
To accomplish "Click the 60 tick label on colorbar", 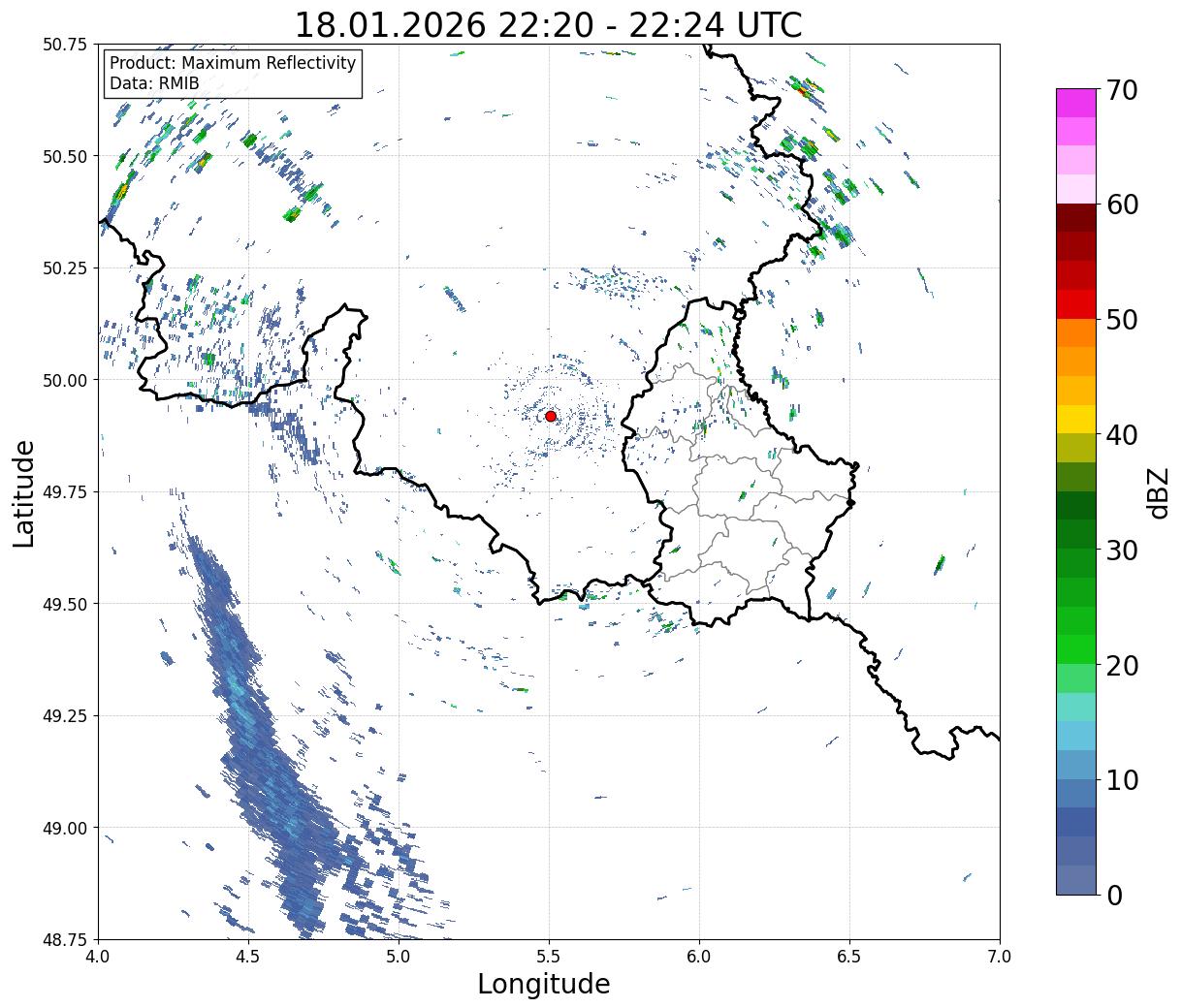I will tap(1122, 205).
